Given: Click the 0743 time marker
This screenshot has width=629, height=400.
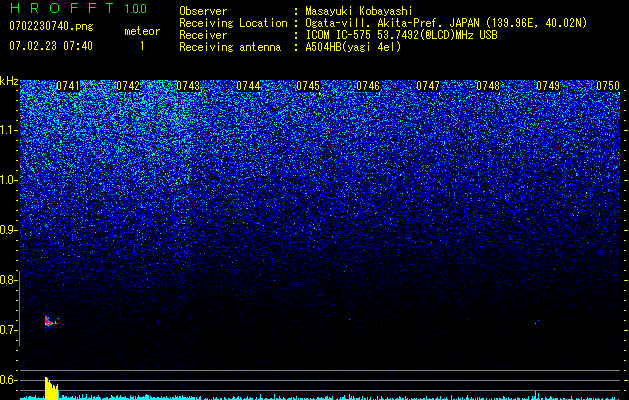Looking at the screenshot, I should 188,86.
